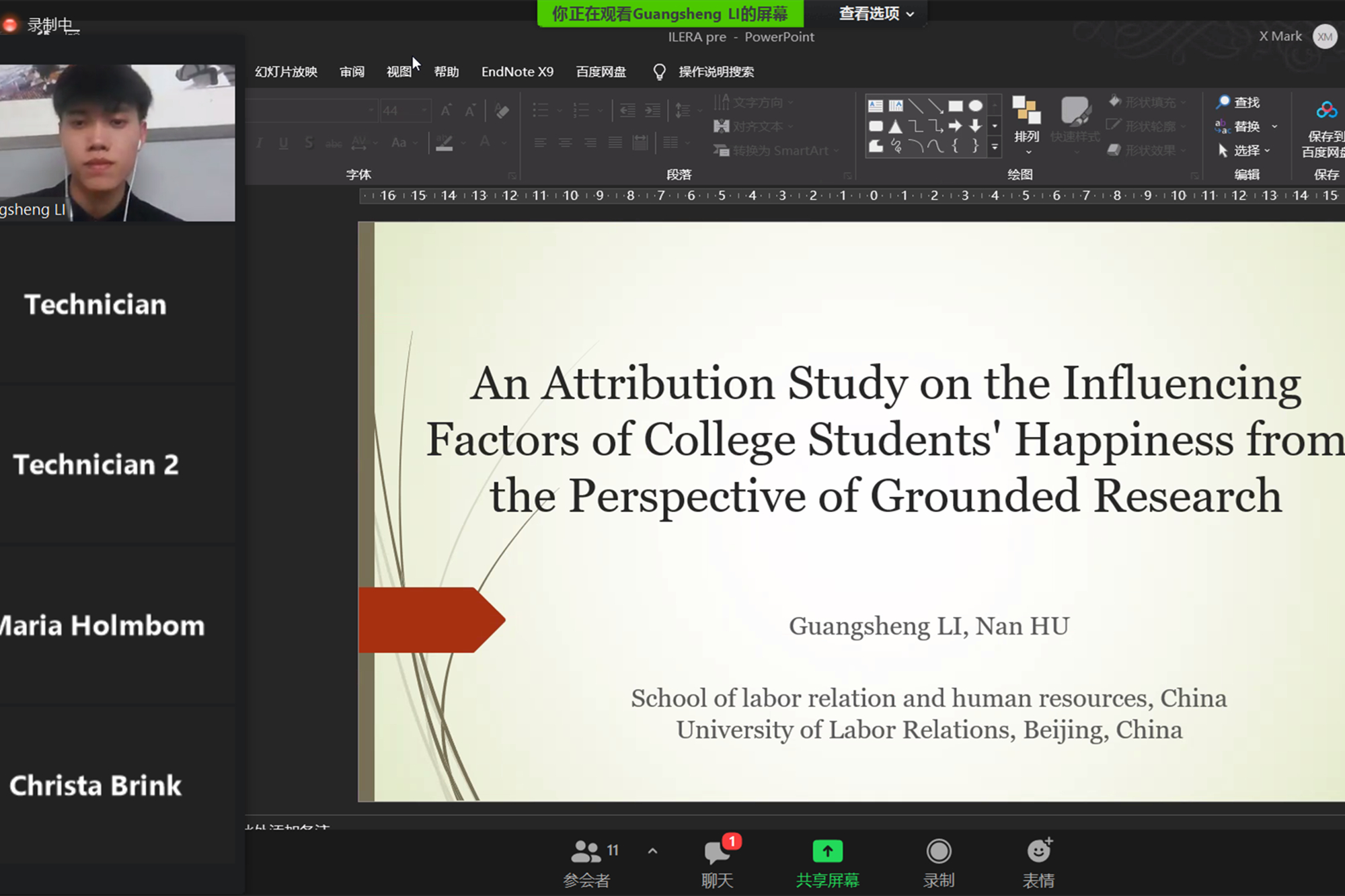Pick the triangle shape from the gallery
Viewport: 1345px width, 896px height.
click(895, 126)
